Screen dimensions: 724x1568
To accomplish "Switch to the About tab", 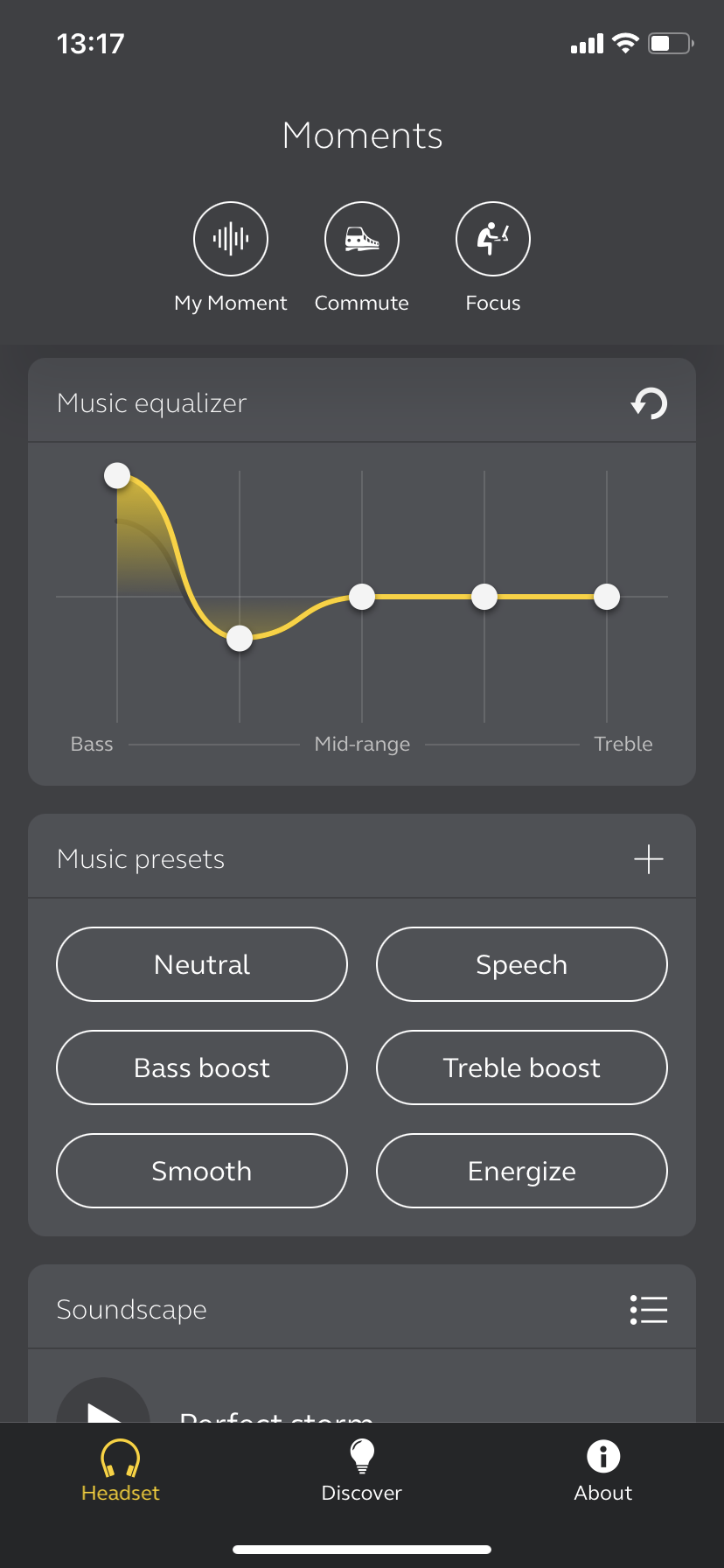I will 603,1470.
